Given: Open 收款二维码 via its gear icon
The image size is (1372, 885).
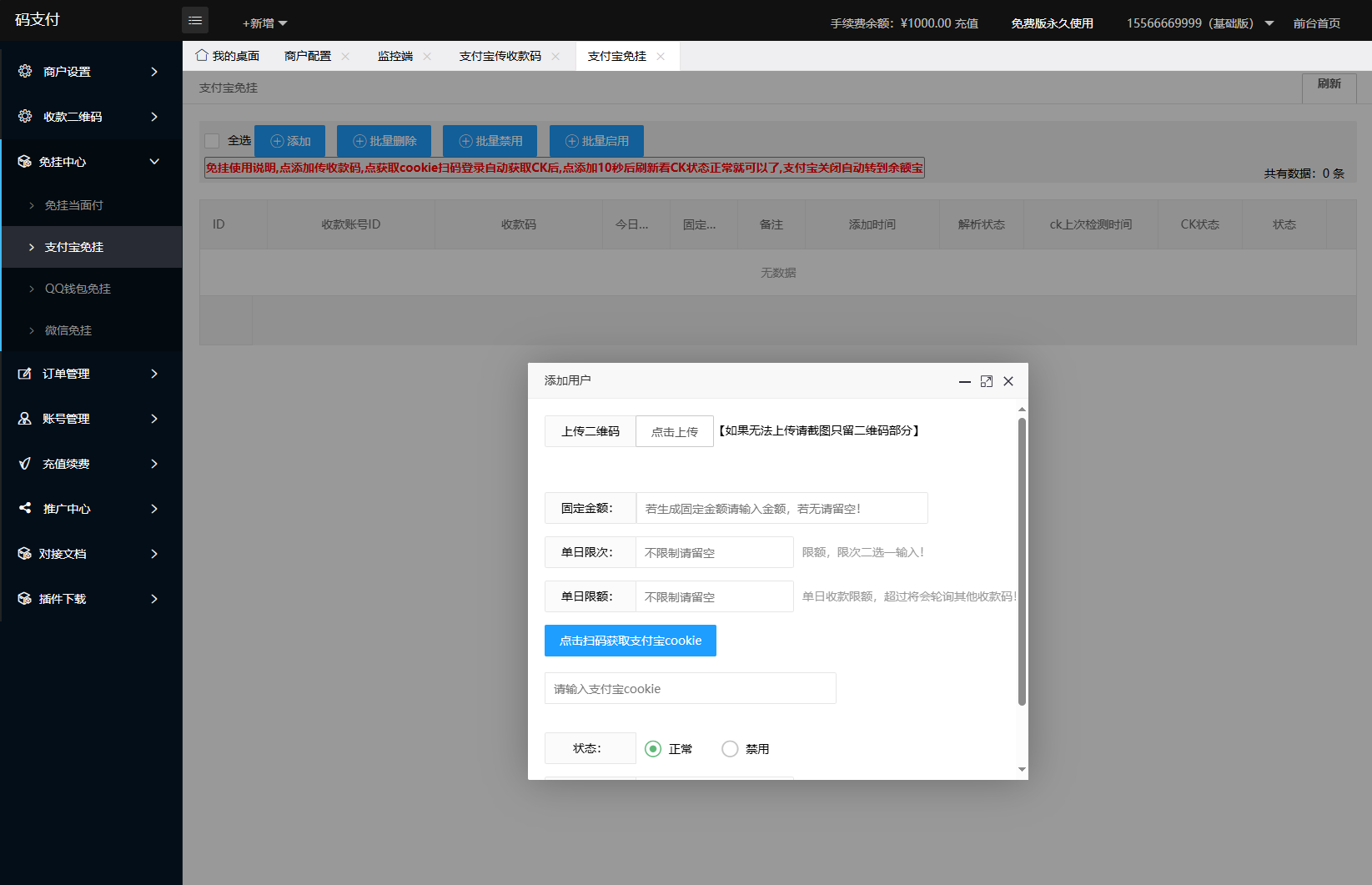Looking at the screenshot, I should point(25,116).
